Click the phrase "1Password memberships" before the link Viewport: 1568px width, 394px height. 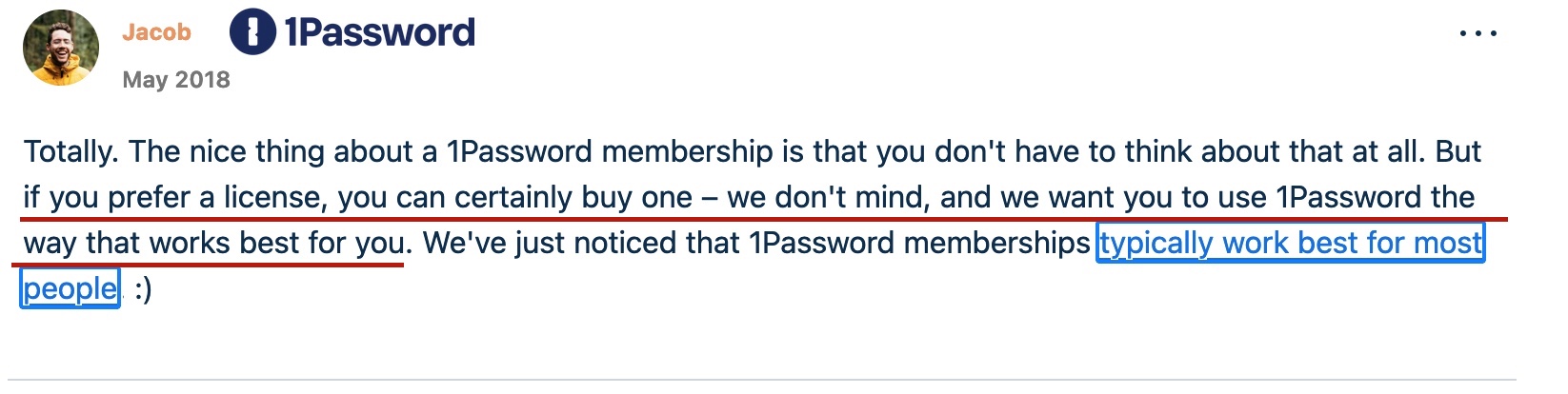[x=919, y=244]
